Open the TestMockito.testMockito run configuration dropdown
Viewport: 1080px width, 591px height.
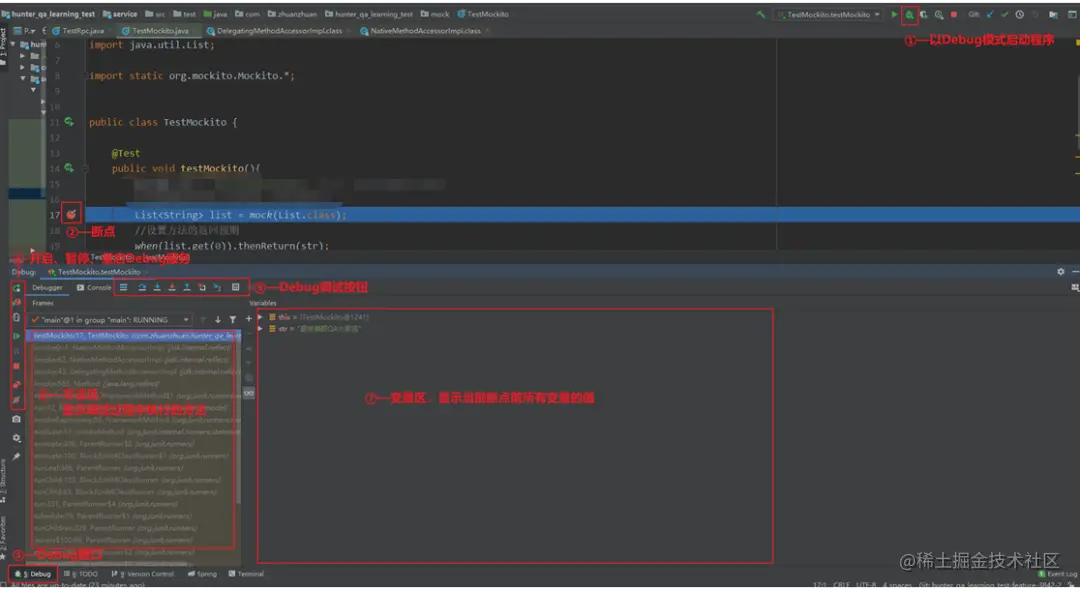pyautogui.click(x=829, y=14)
